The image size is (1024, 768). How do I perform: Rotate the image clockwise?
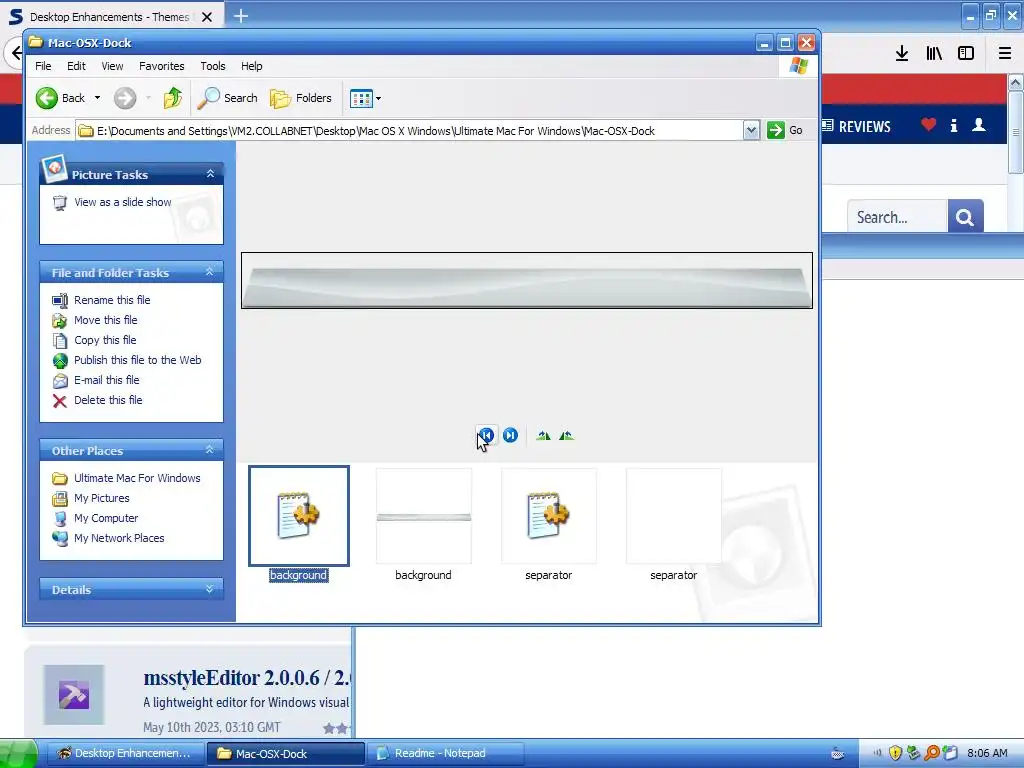click(543, 436)
